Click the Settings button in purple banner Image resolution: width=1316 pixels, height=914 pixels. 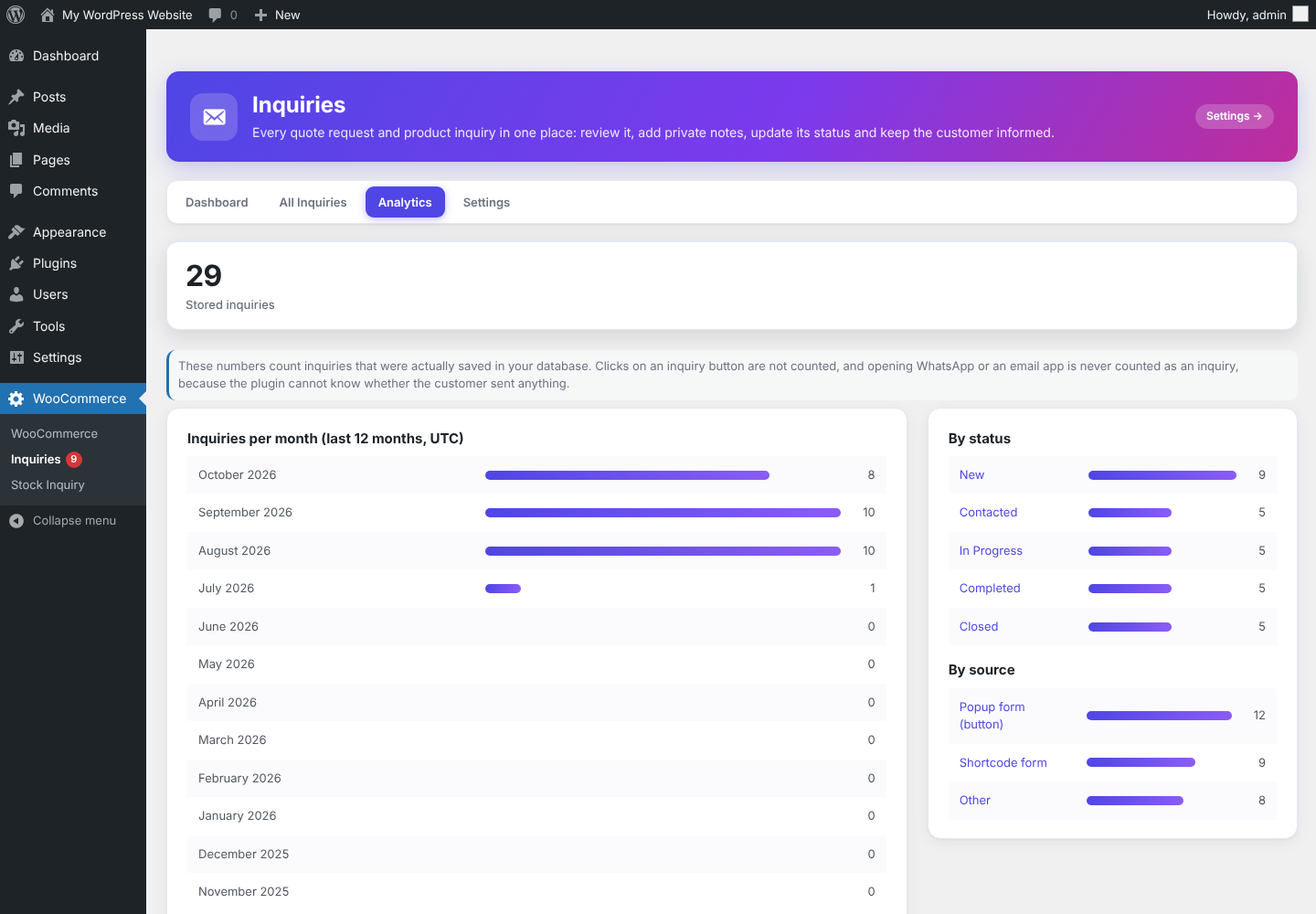tap(1234, 116)
